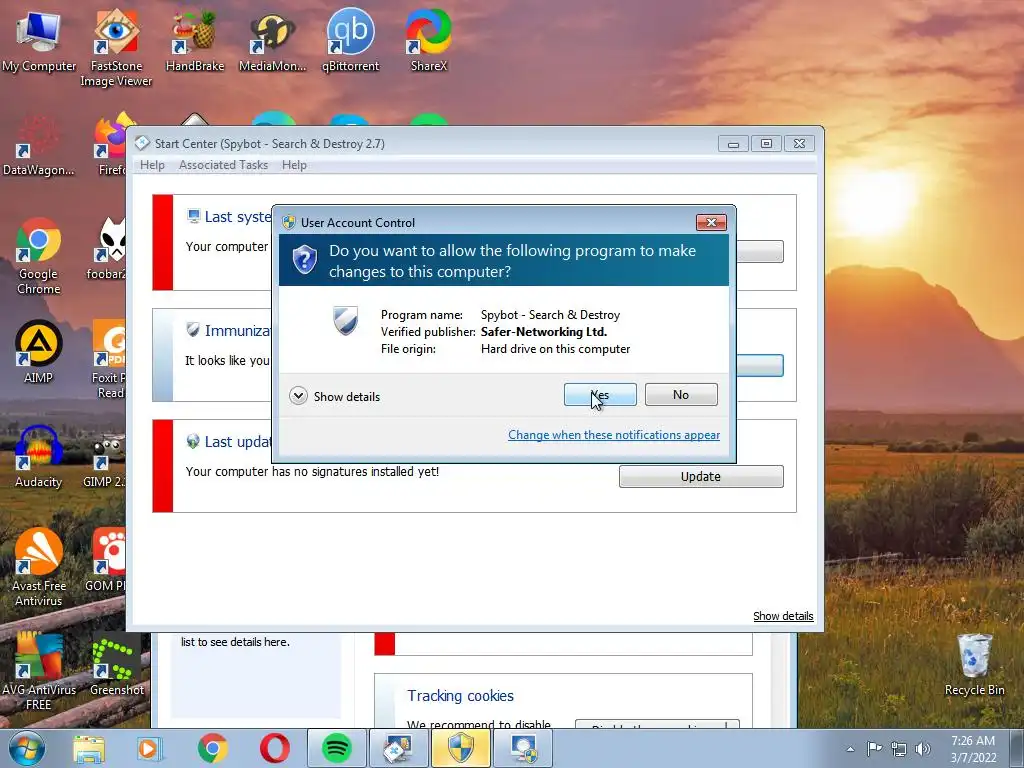
Task: Launch FastStone Image Viewer shortcut
Action: (116, 49)
